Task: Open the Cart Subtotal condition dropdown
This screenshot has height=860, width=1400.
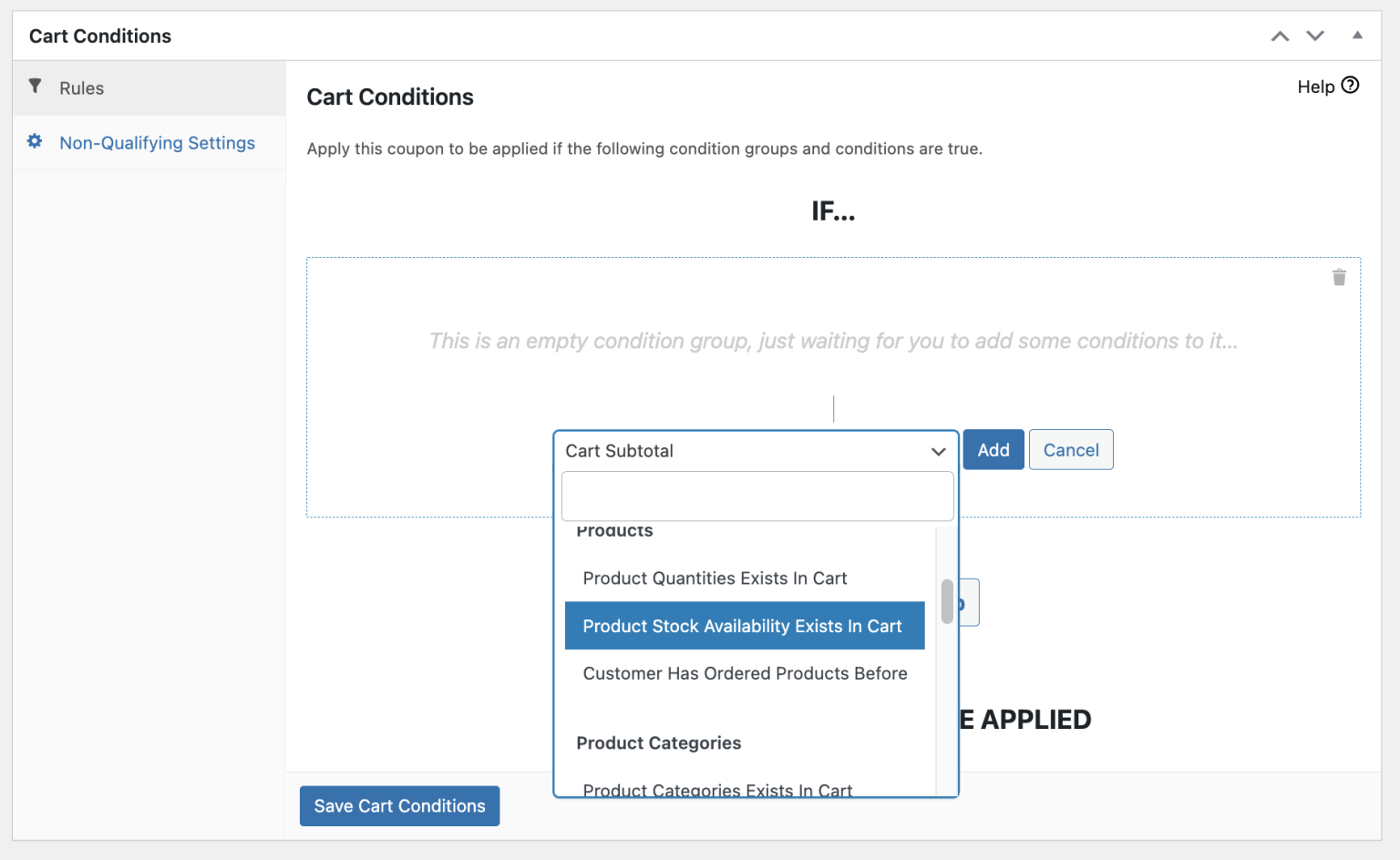Action: (x=757, y=450)
